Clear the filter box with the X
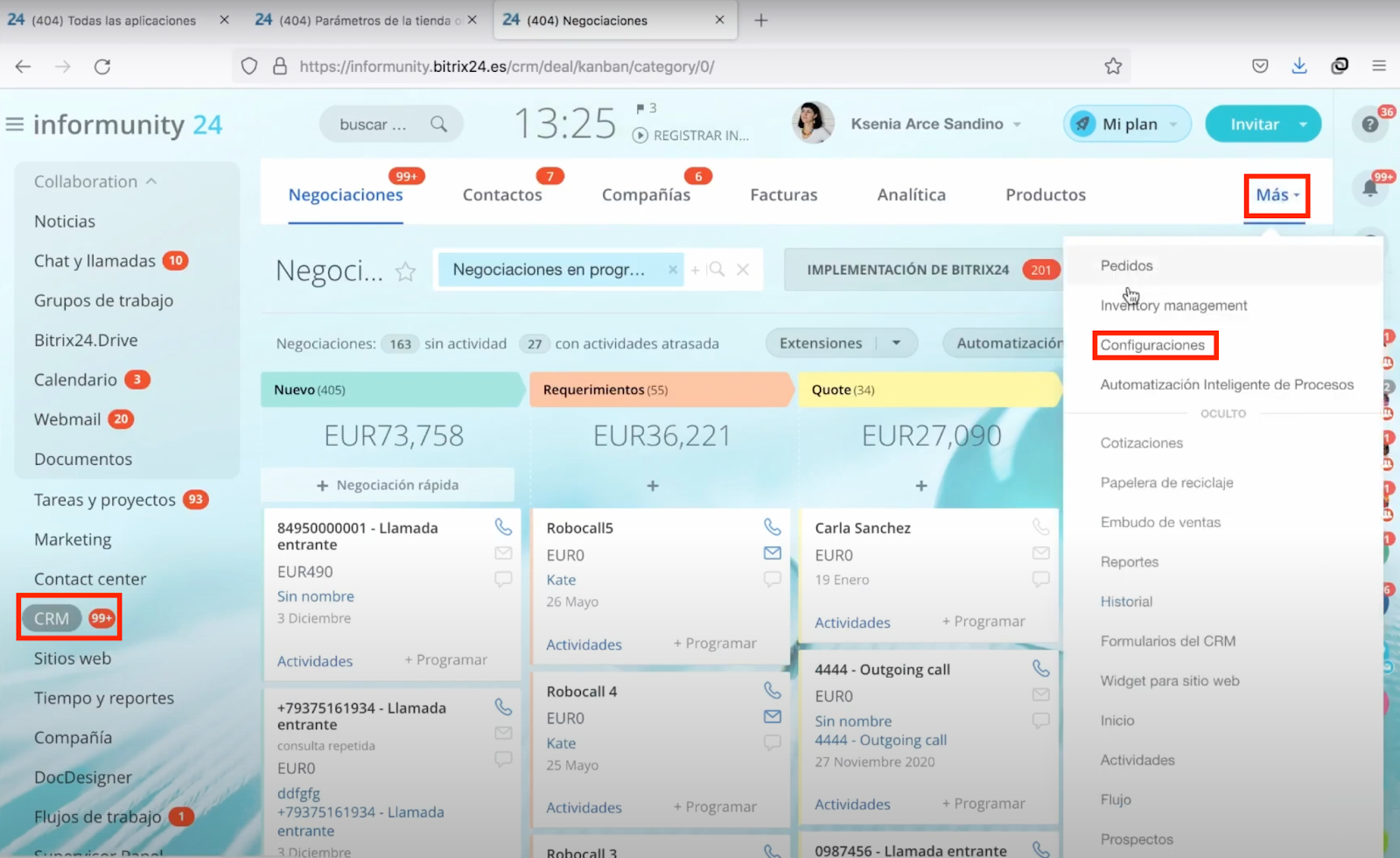This screenshot has height=858, width=1400. click(x=743, y=270)
